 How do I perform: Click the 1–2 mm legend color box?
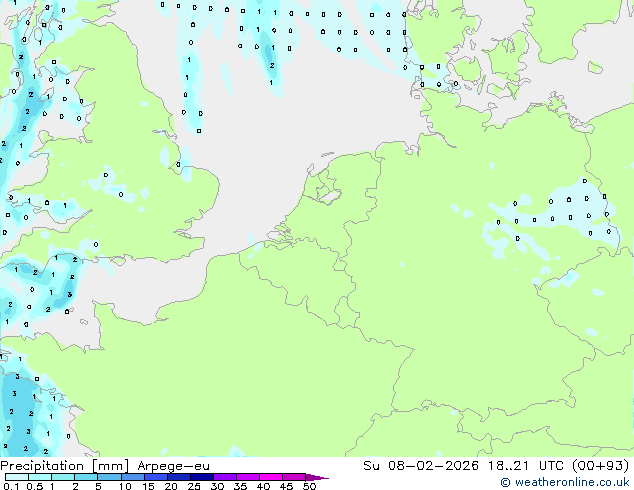point(63,477)
